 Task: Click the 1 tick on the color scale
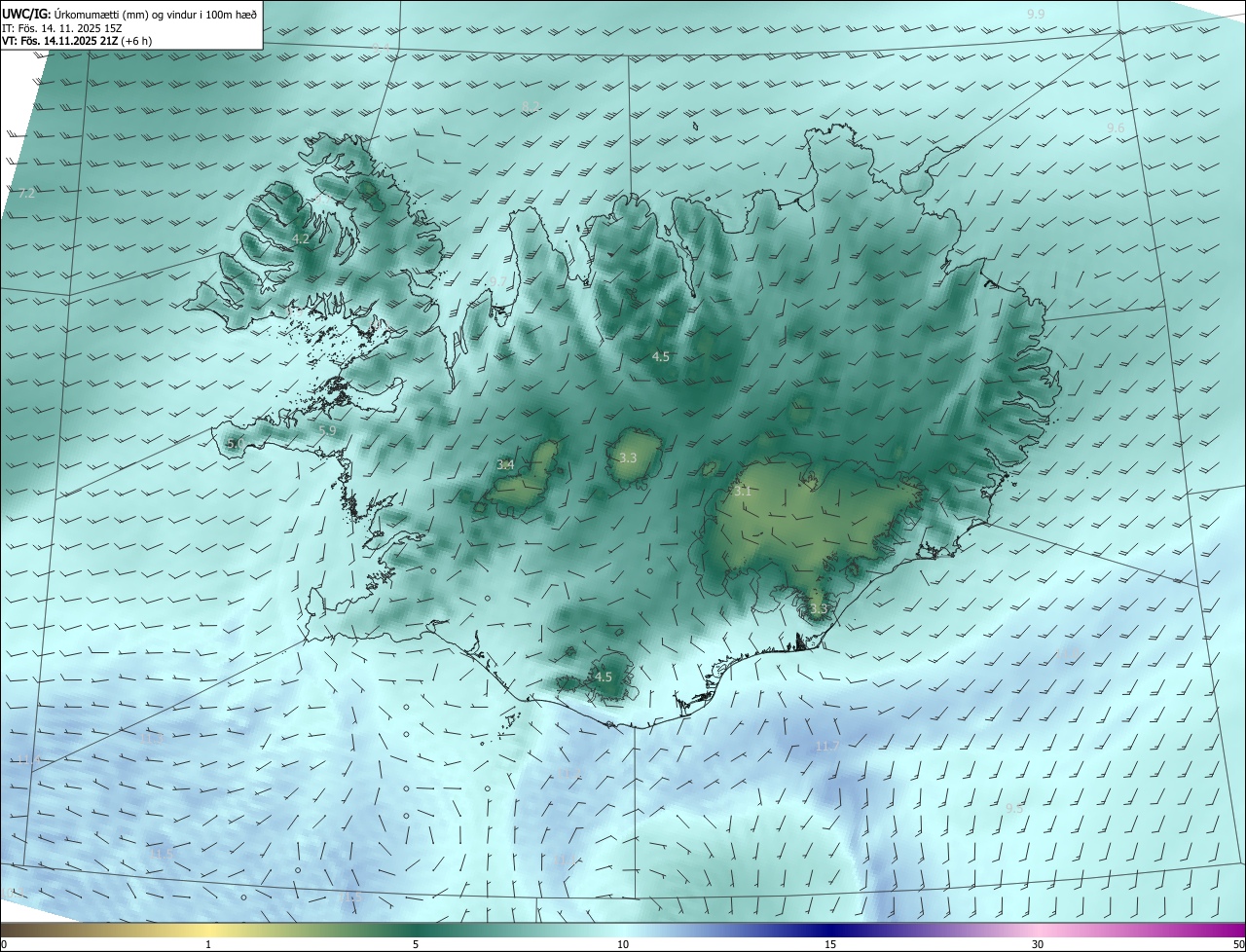click(x=208, y=944)
